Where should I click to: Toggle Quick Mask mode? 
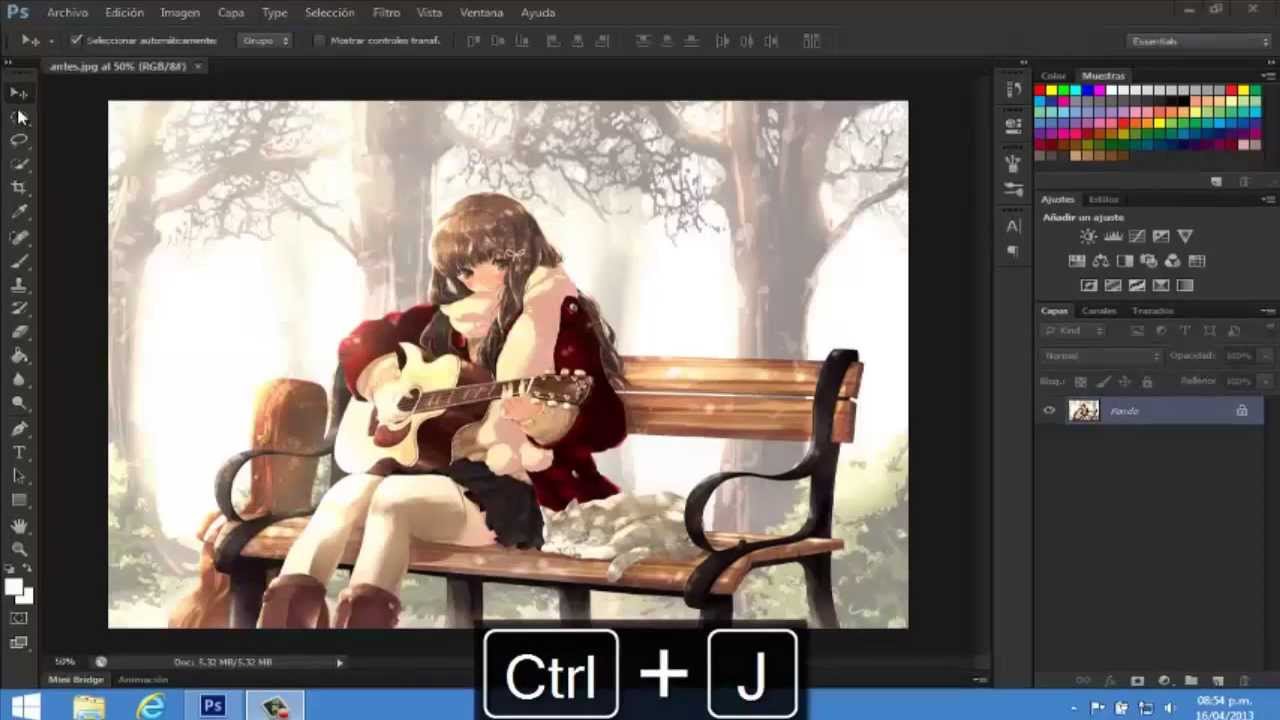pos(19,619)
